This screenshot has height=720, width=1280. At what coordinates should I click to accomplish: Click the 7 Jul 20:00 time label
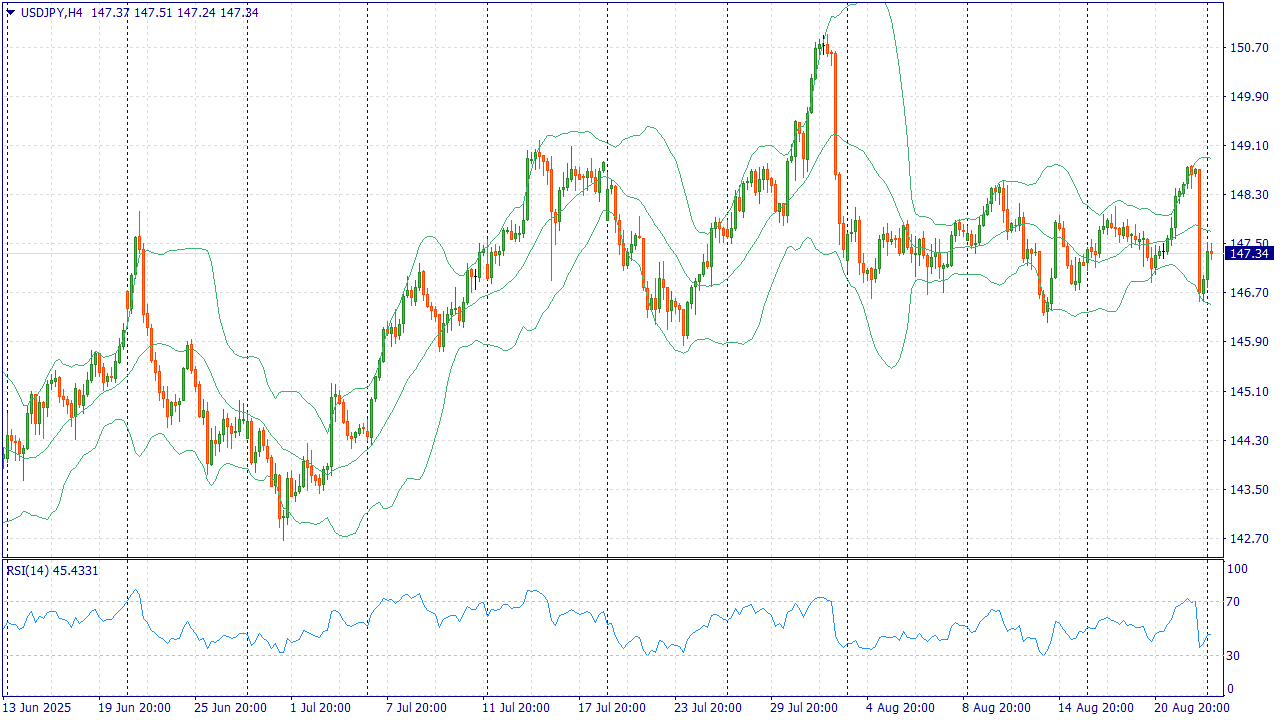click(416, 708)
